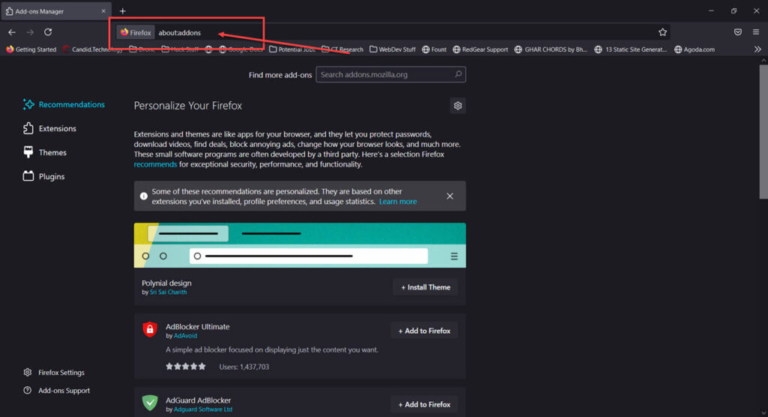Open the Firefox application menu
768x417 pixels.
pos(756,32)
